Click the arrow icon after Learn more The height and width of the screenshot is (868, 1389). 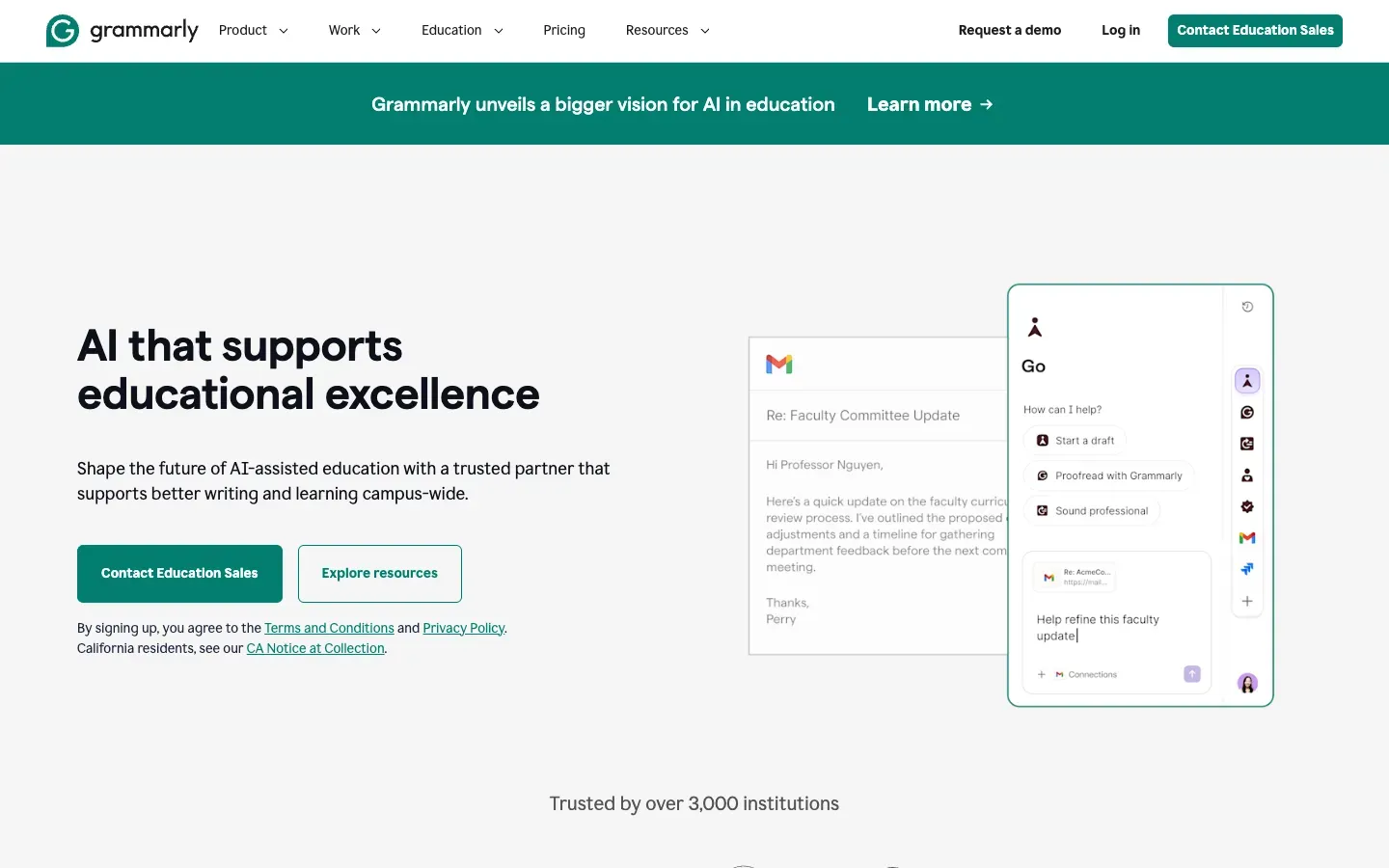click(986, 104)
